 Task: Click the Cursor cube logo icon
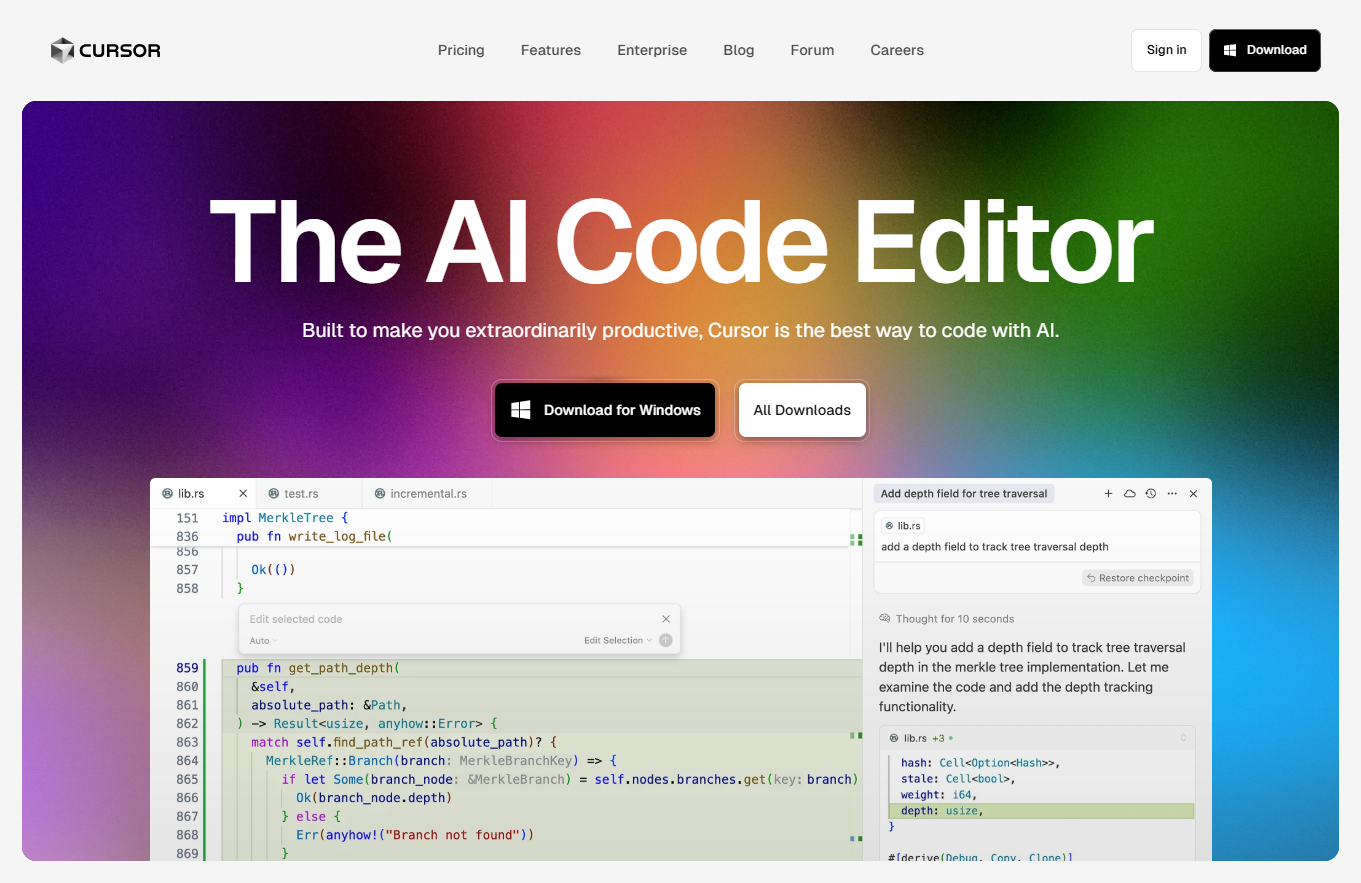(x=63, y=50)
